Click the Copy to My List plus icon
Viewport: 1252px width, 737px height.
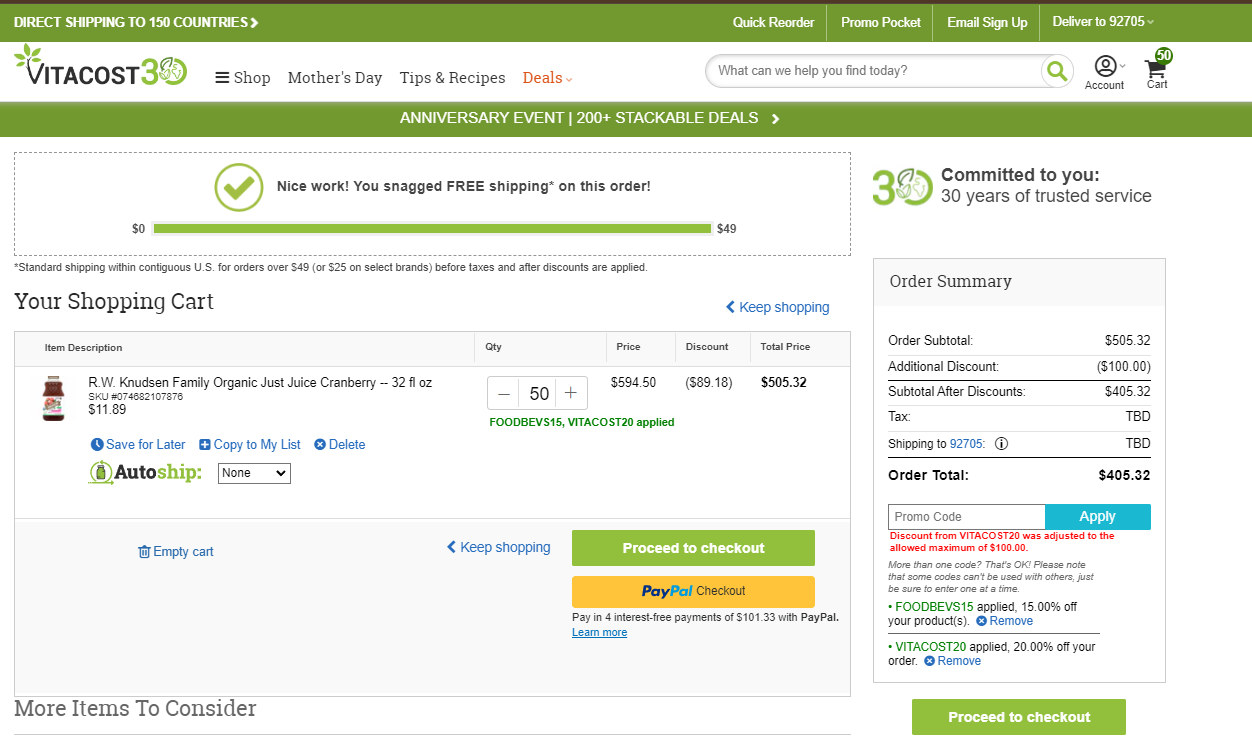[x=205, y=445]
